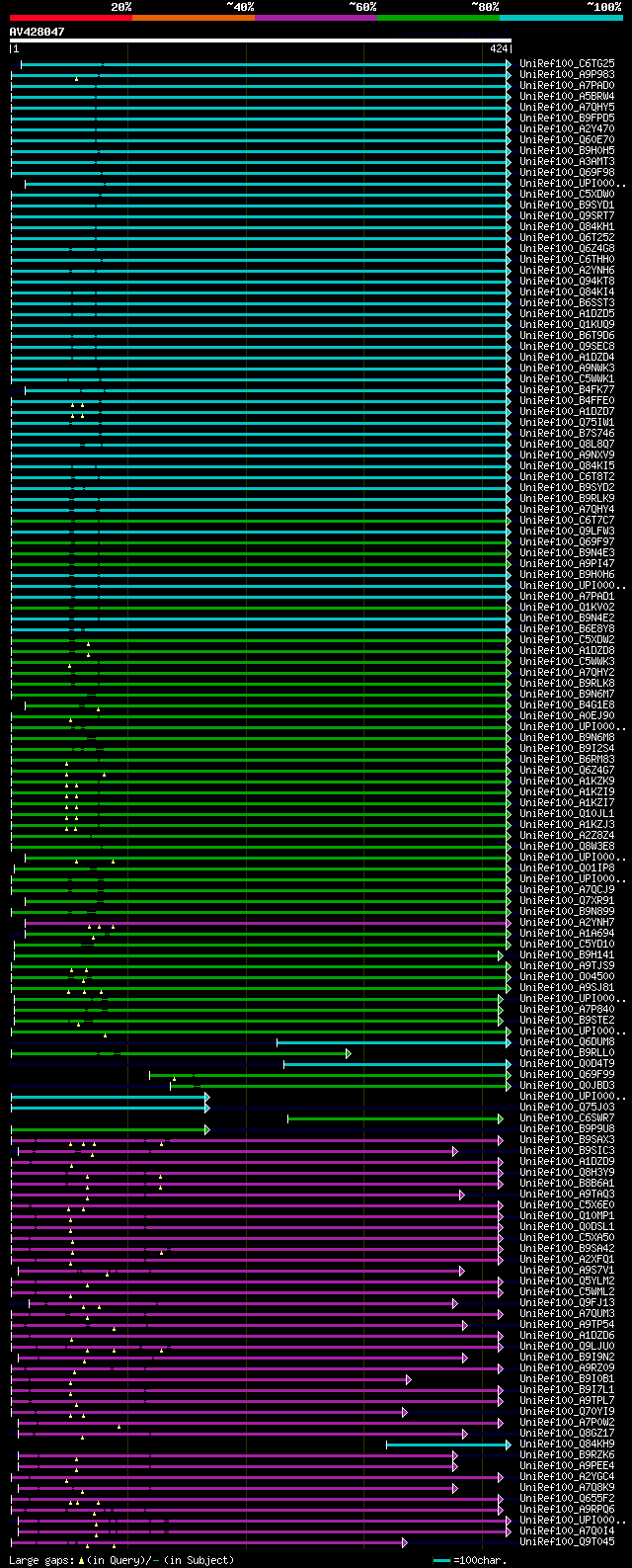The height and width of the screenshot is (1568, 632).
Task: Select hit label UniRef100_Q1KUQ9
Action: 567,324
